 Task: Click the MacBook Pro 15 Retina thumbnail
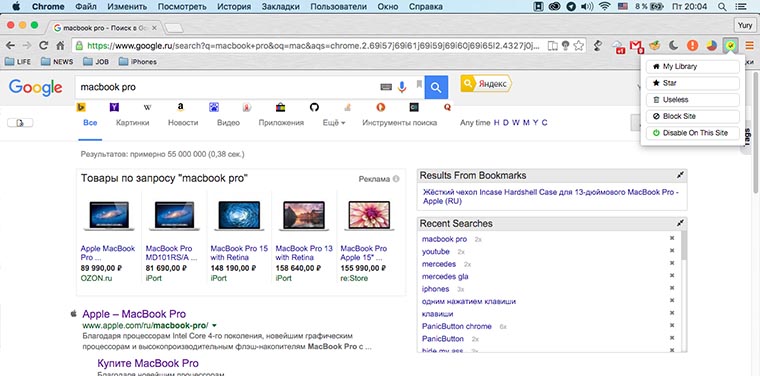click(x=239, y=216)
